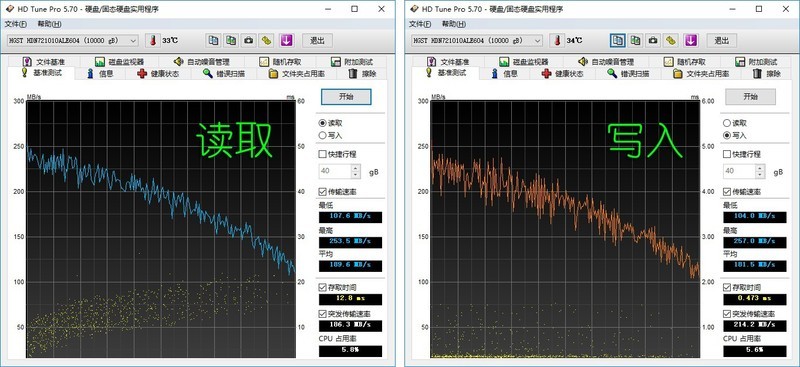800x367 pixels.
Task: Click 开始 button in read-test window
Action: 346,96
